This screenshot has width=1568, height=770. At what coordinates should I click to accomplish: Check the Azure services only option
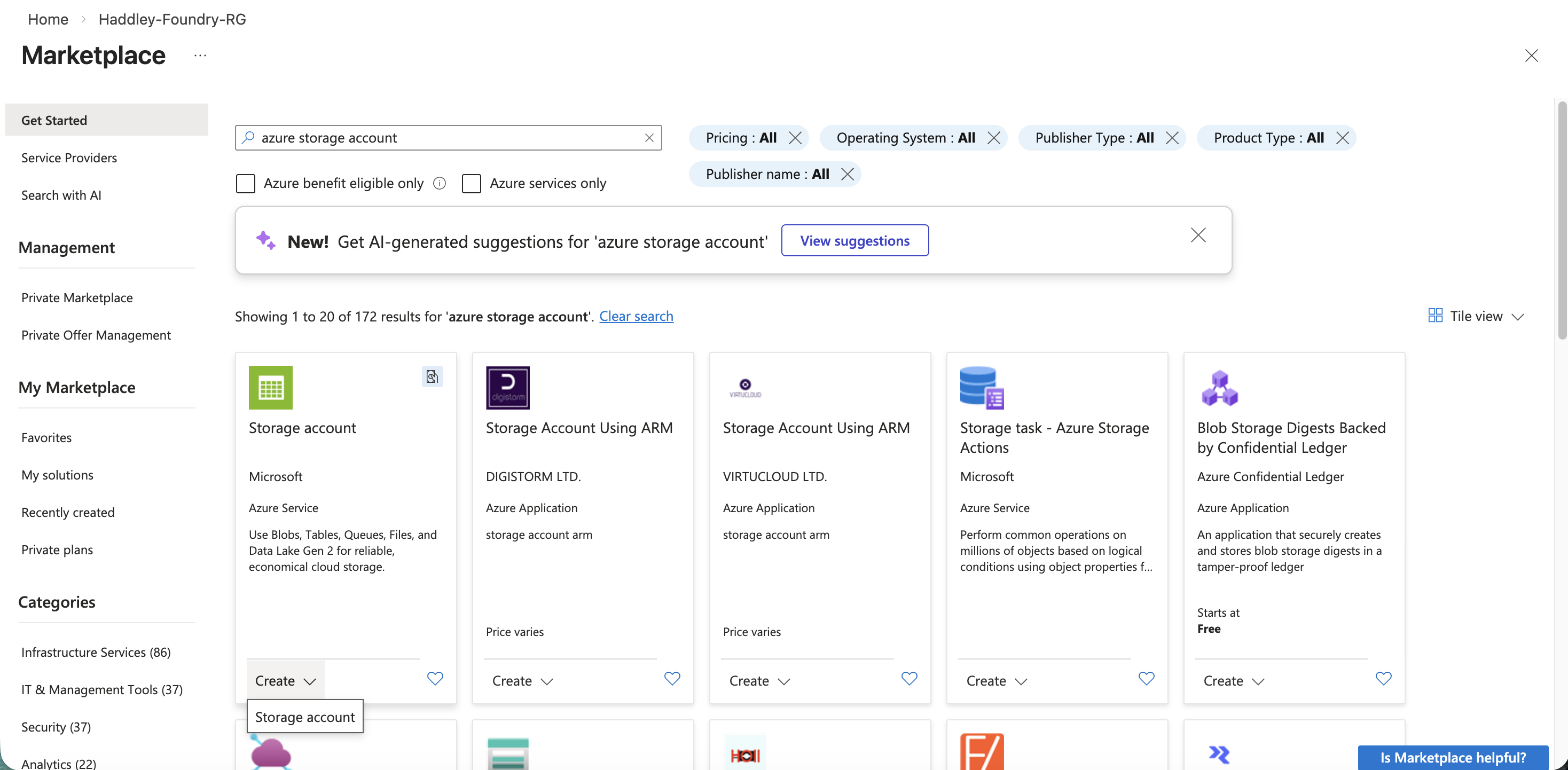pyautogui.click(x=472, y=183)
